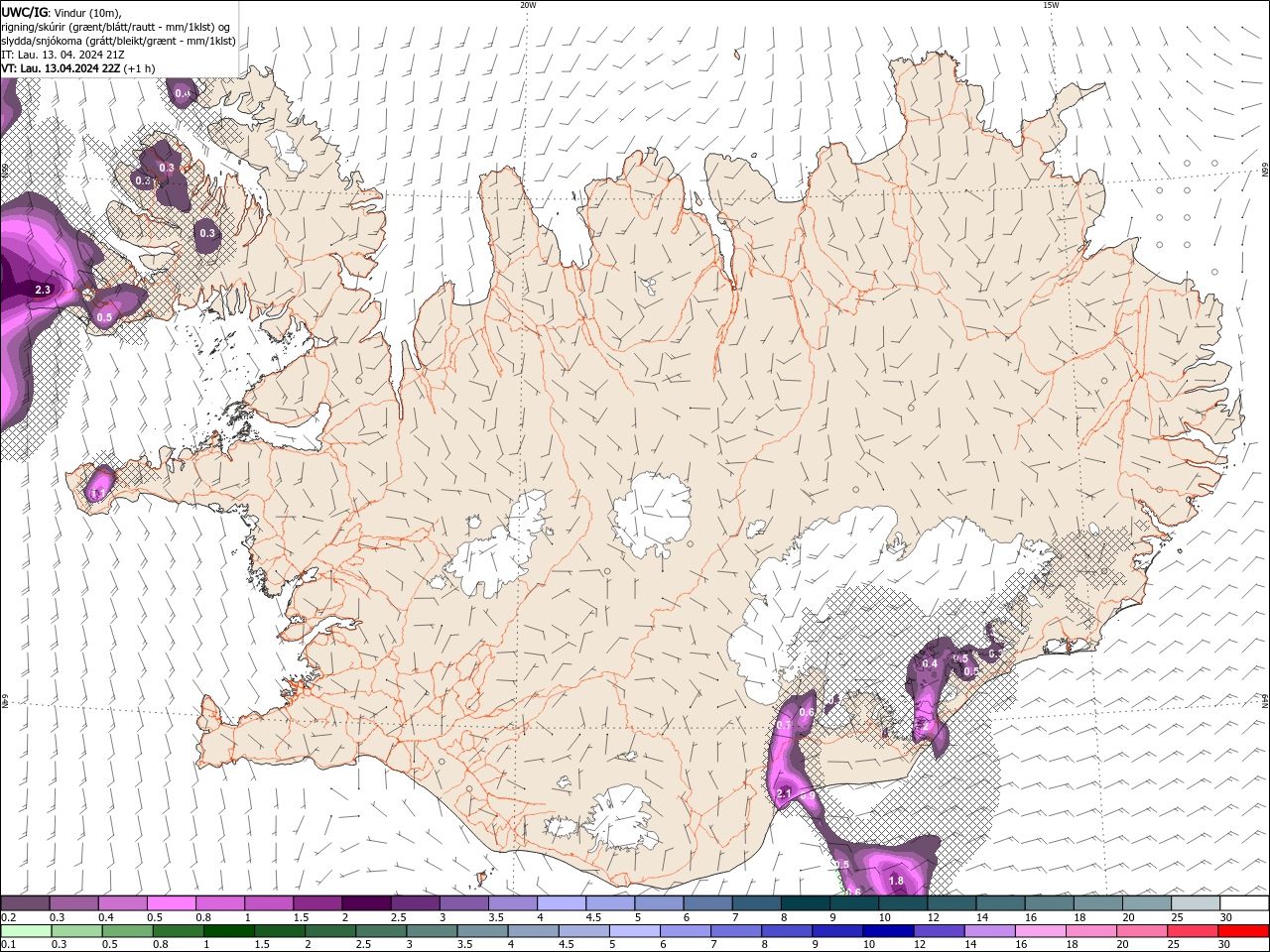The image size is (1270, 952).
Task: Click the bright pink swatch between 0.5 and 0.8
Action: (x=172, y=903)
